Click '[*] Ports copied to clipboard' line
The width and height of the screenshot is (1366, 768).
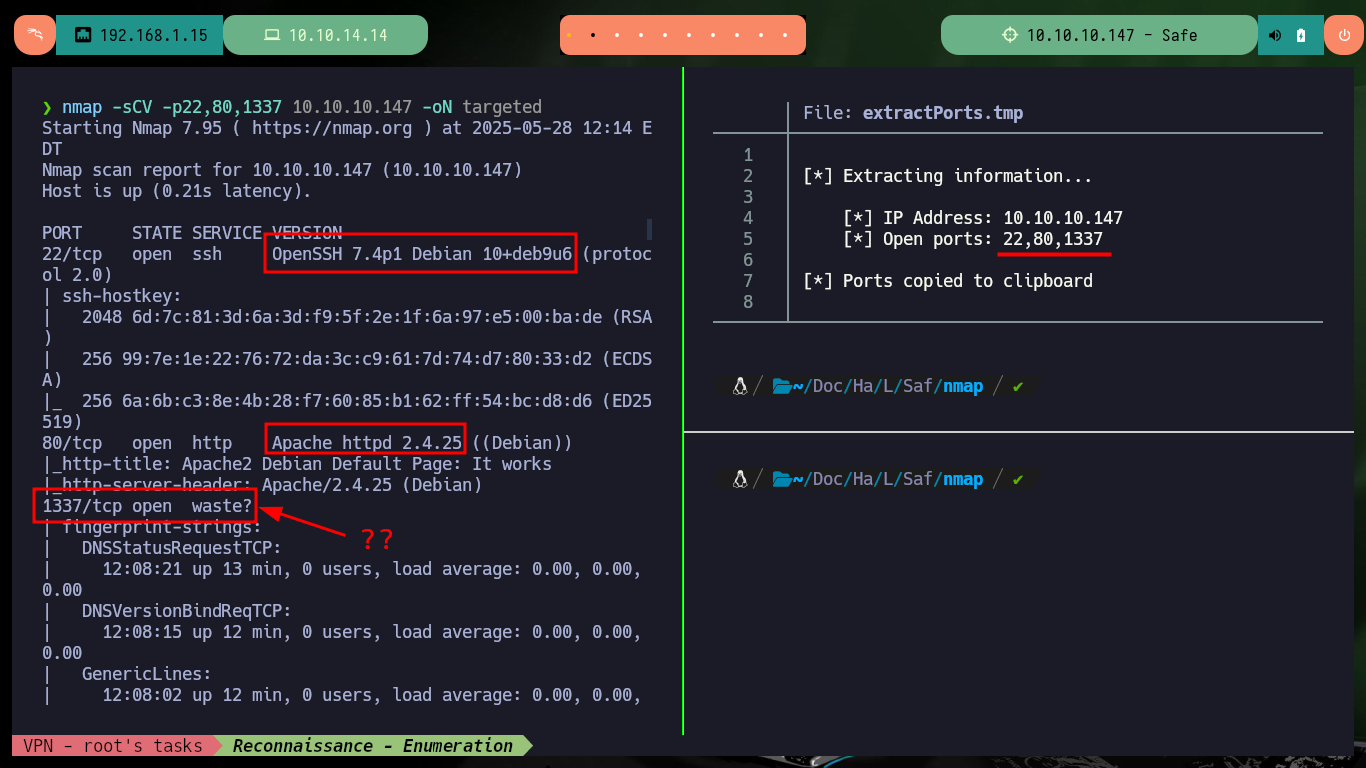(947, 281)
